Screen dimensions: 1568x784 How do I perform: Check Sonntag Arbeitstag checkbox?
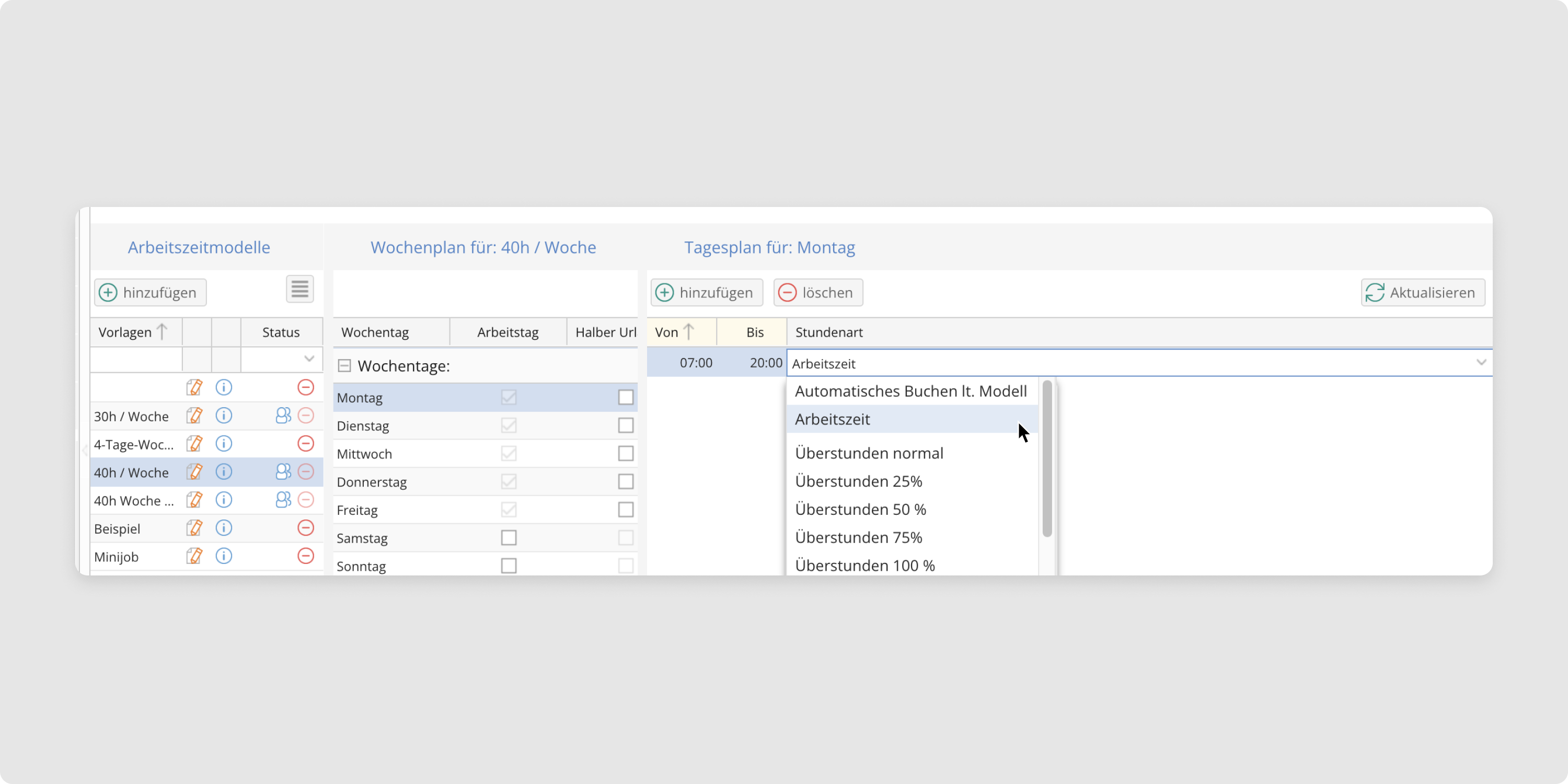[x=508, y=566]
